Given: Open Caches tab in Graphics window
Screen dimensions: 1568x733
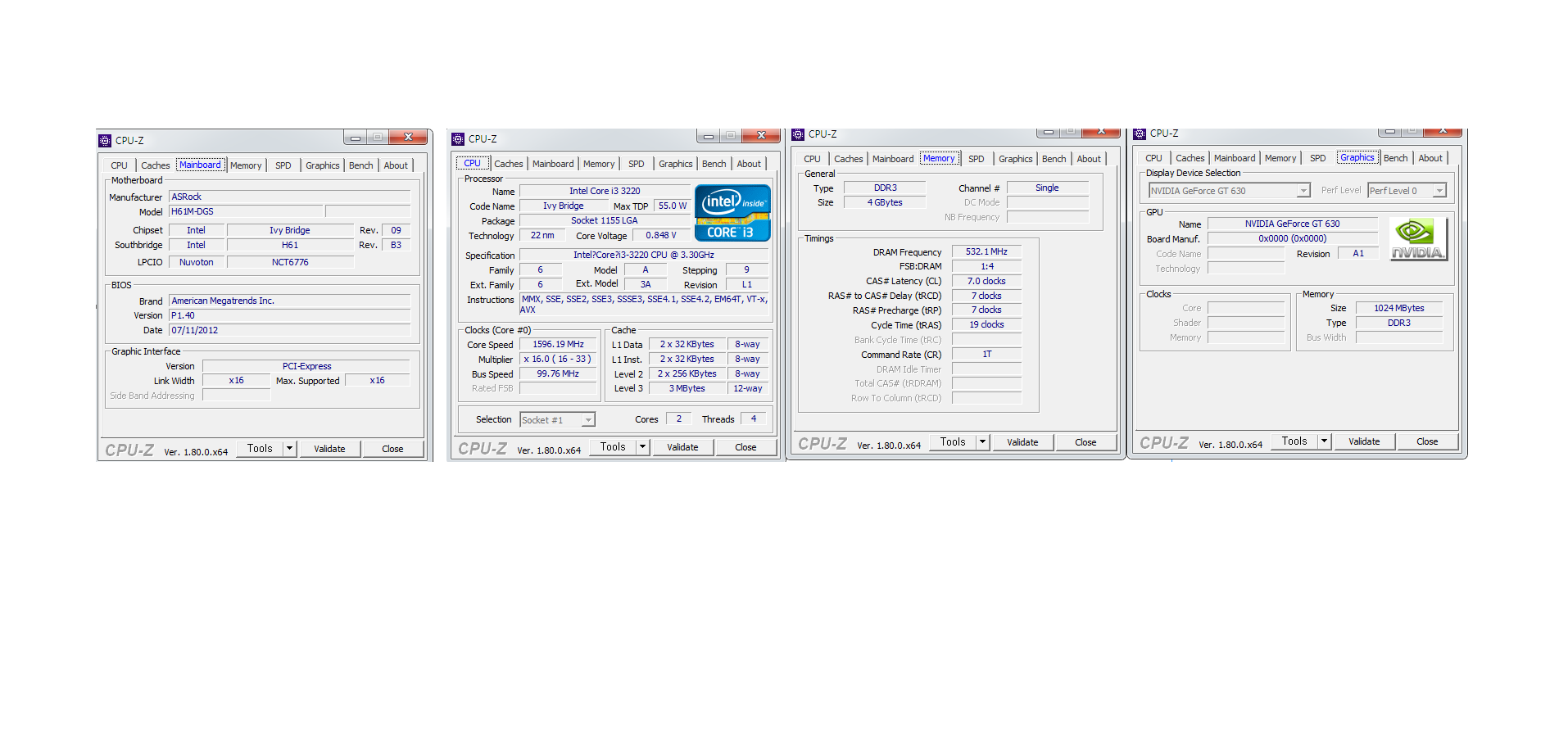Looking at the screenshot, I should 1190,158.
